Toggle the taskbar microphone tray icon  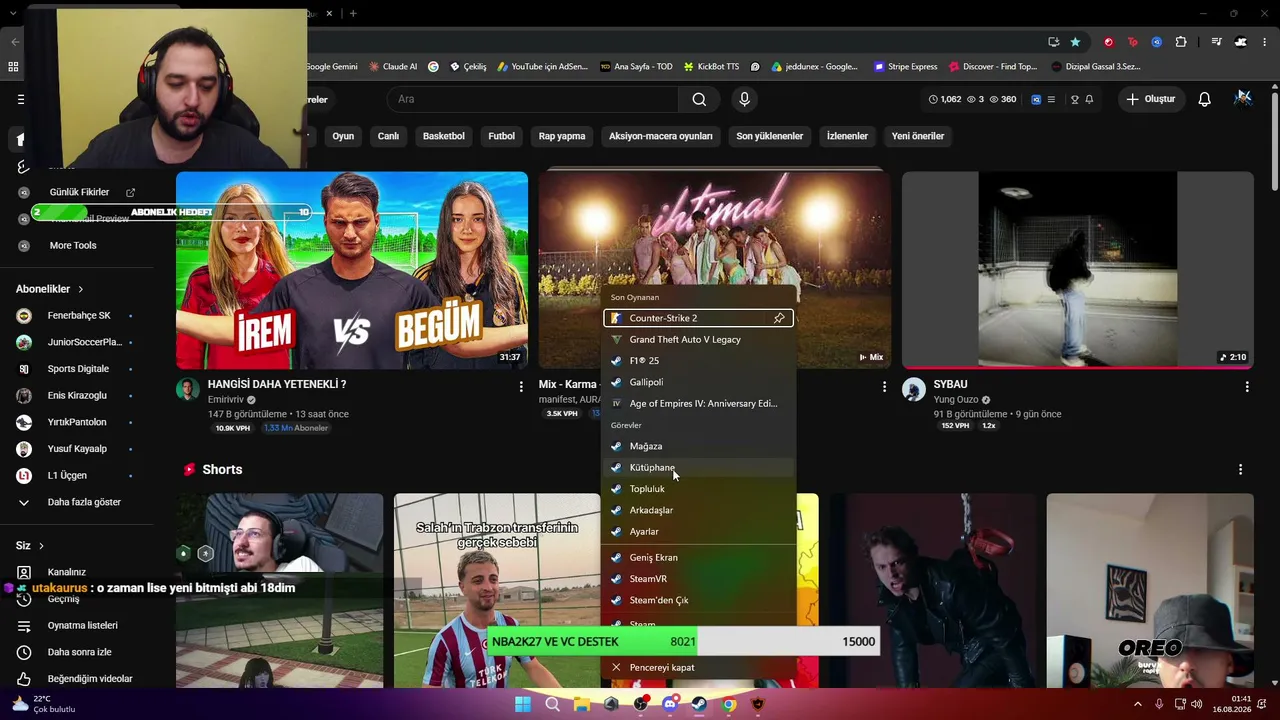[x=1159, y=704]
